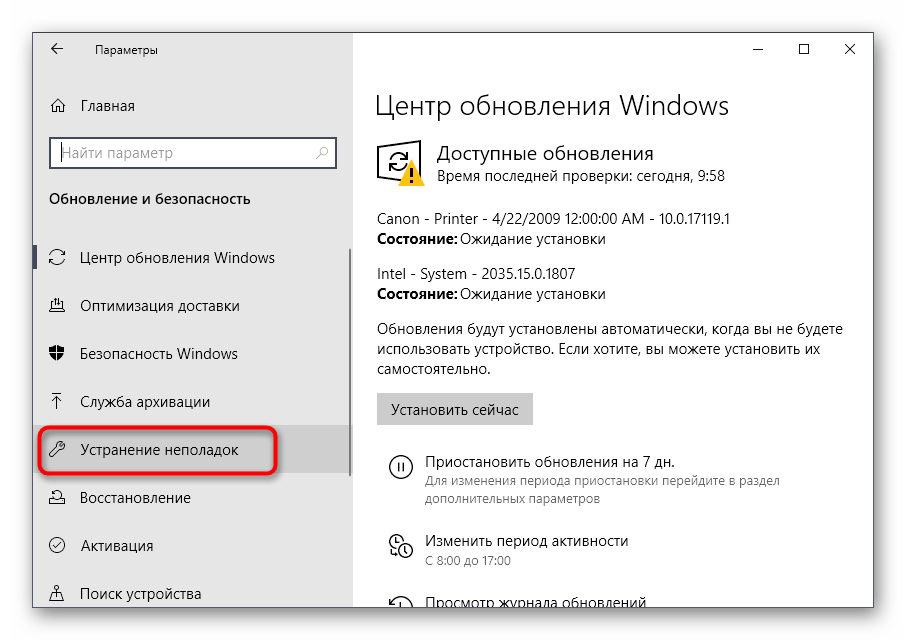Click the Обновление и безопасность heading
Viewport: 906px width, 640px height.
coord(150,199)
